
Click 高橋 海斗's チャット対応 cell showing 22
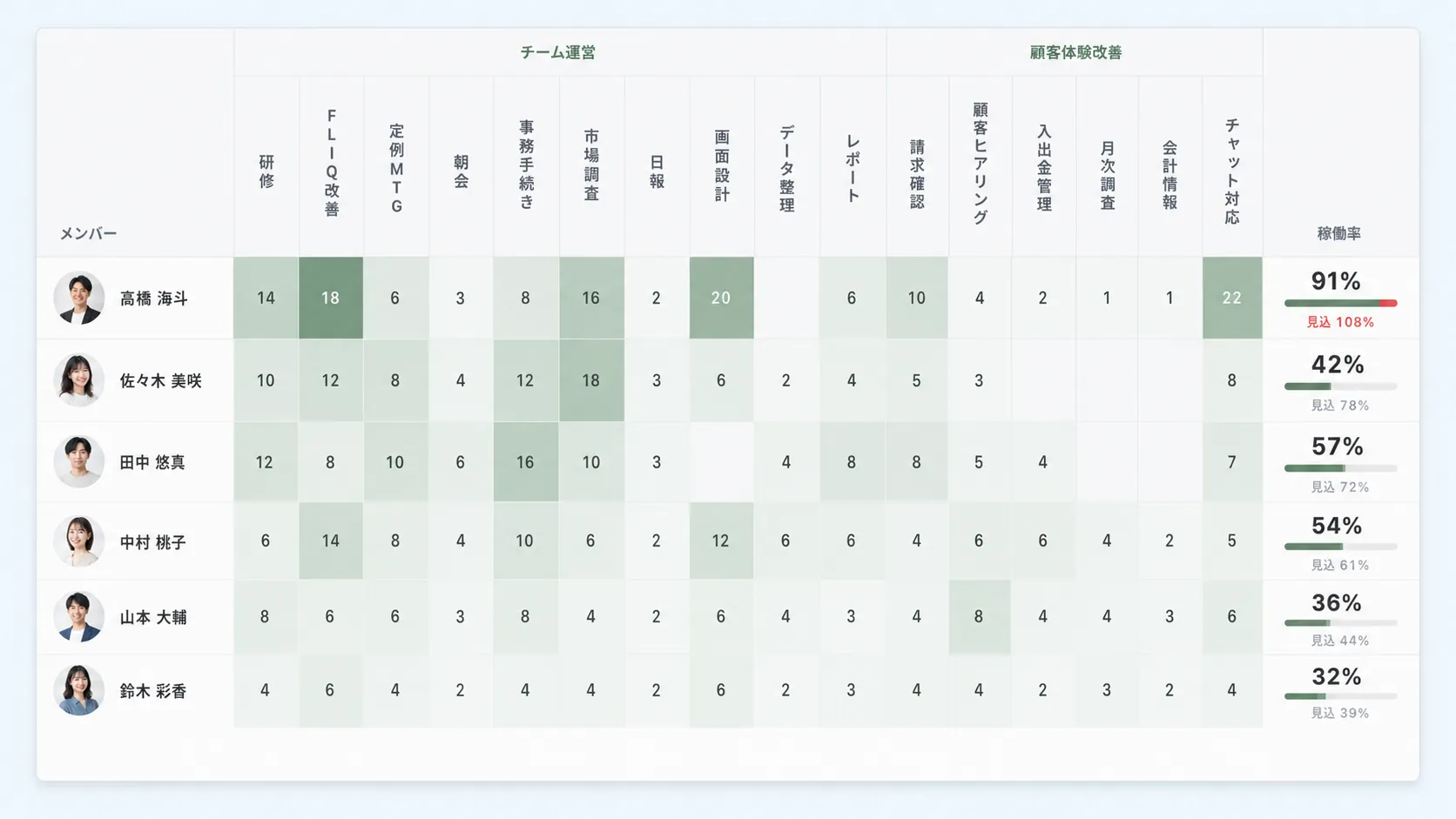[x=1232, y=298]
